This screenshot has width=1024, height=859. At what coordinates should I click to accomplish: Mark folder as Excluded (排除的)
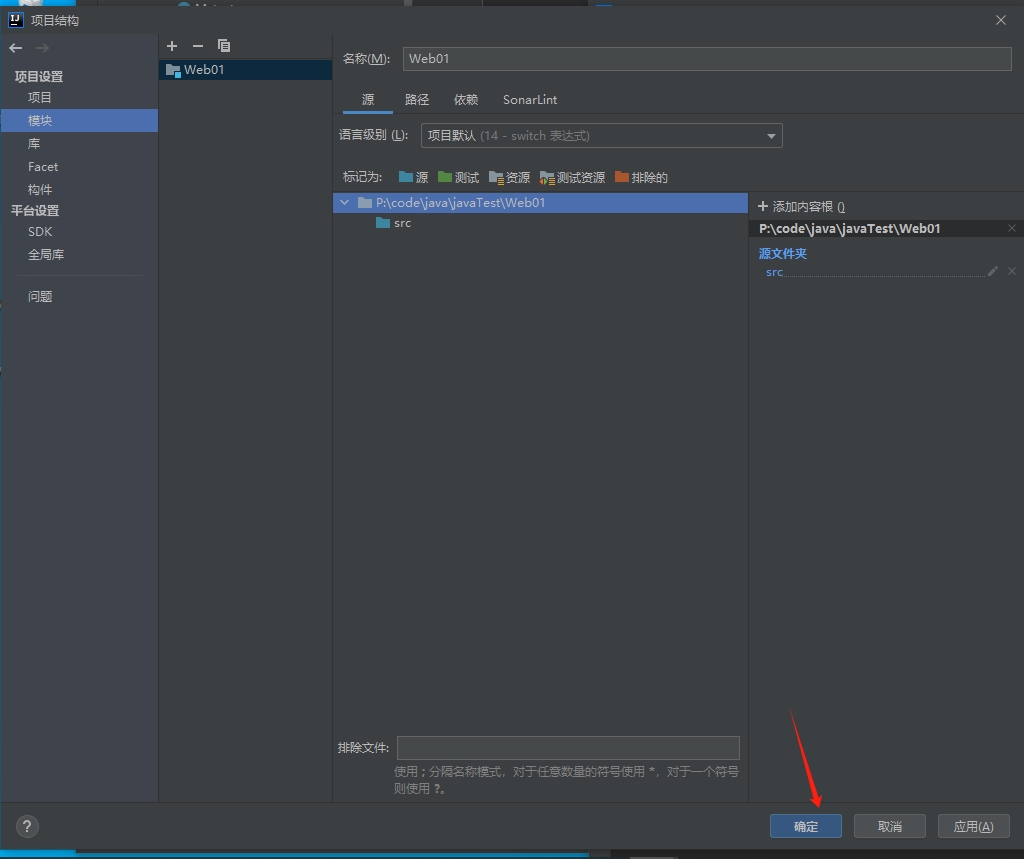[641, 177]
